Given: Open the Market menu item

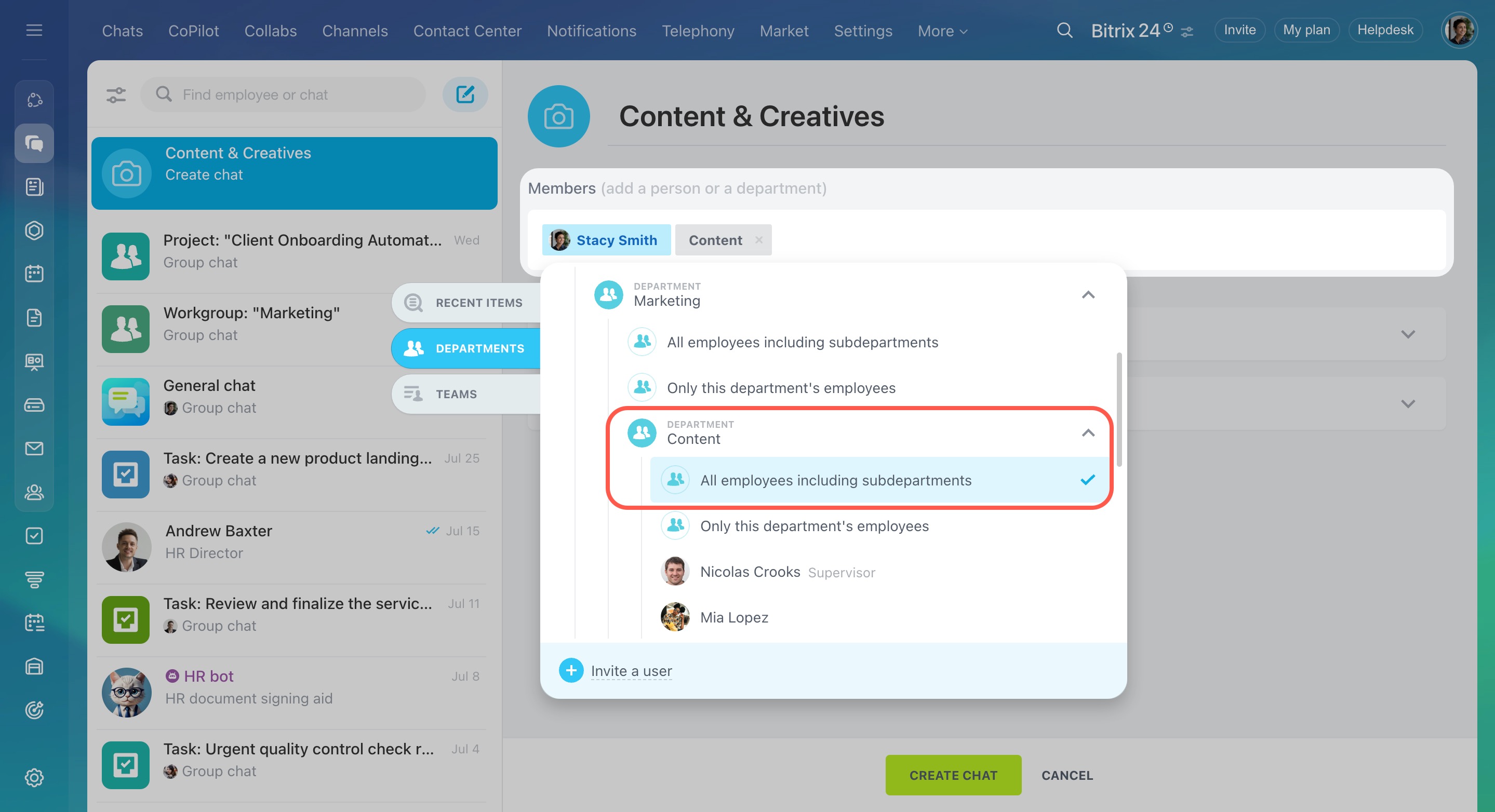Looking at the screenshot, I should point(784,31).
